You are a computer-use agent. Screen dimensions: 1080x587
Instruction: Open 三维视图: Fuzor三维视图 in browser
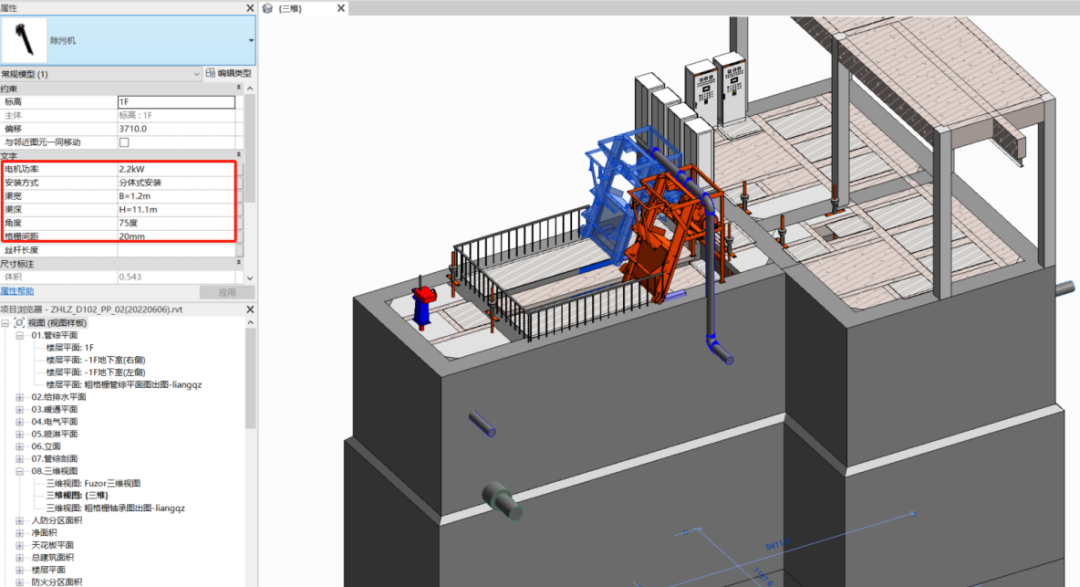tap(93, 482)
